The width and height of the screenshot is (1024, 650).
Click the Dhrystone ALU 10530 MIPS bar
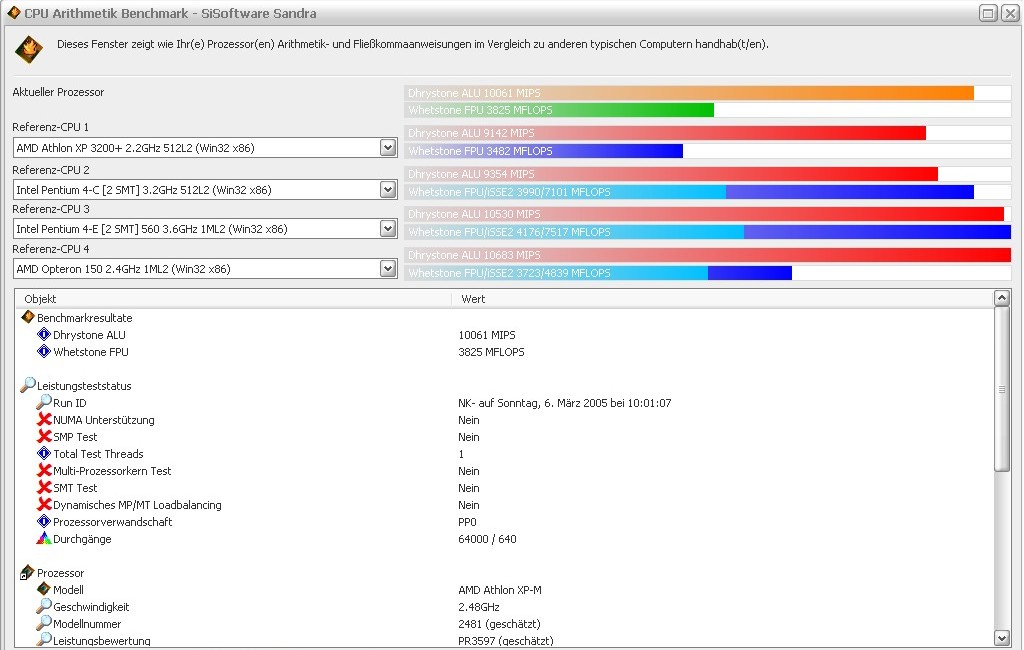[704, 214]
